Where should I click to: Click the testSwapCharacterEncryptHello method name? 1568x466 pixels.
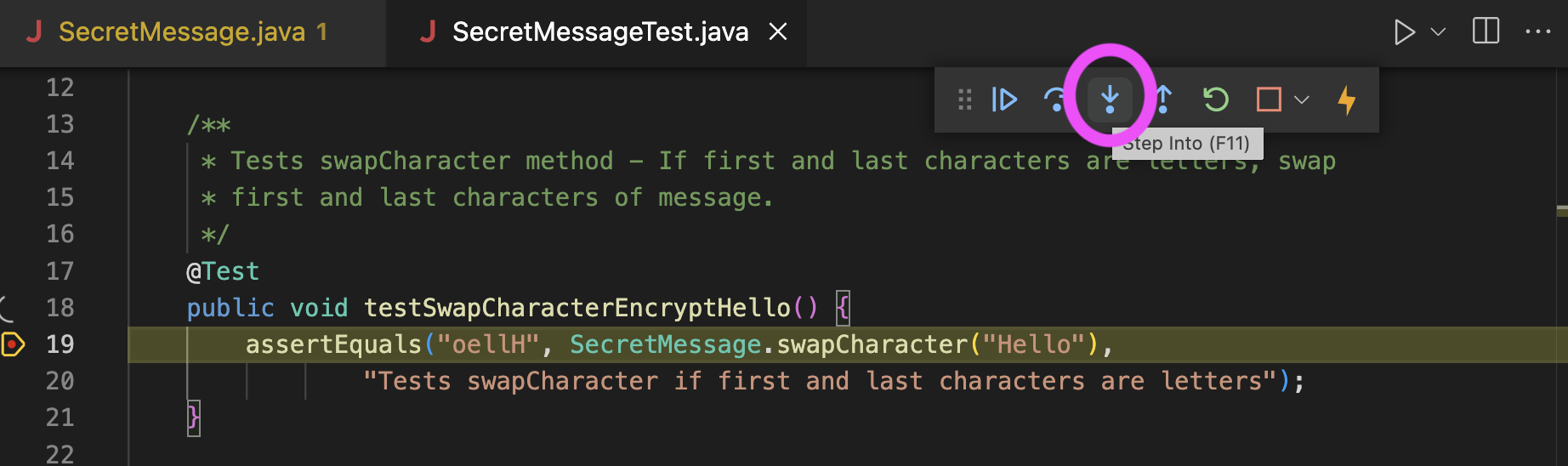(577, 308)
